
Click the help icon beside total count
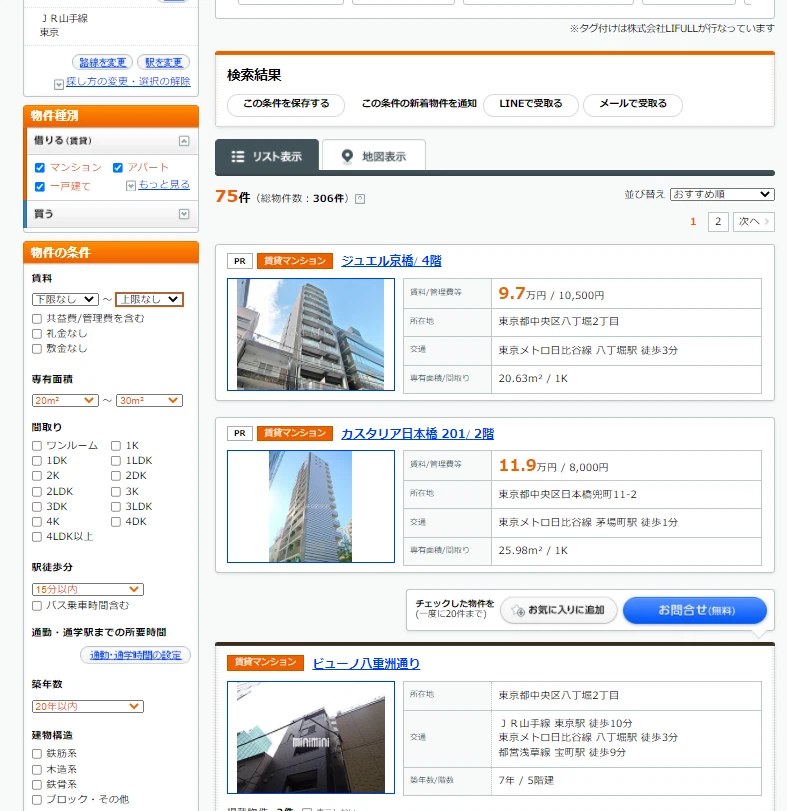click(360, 199)
